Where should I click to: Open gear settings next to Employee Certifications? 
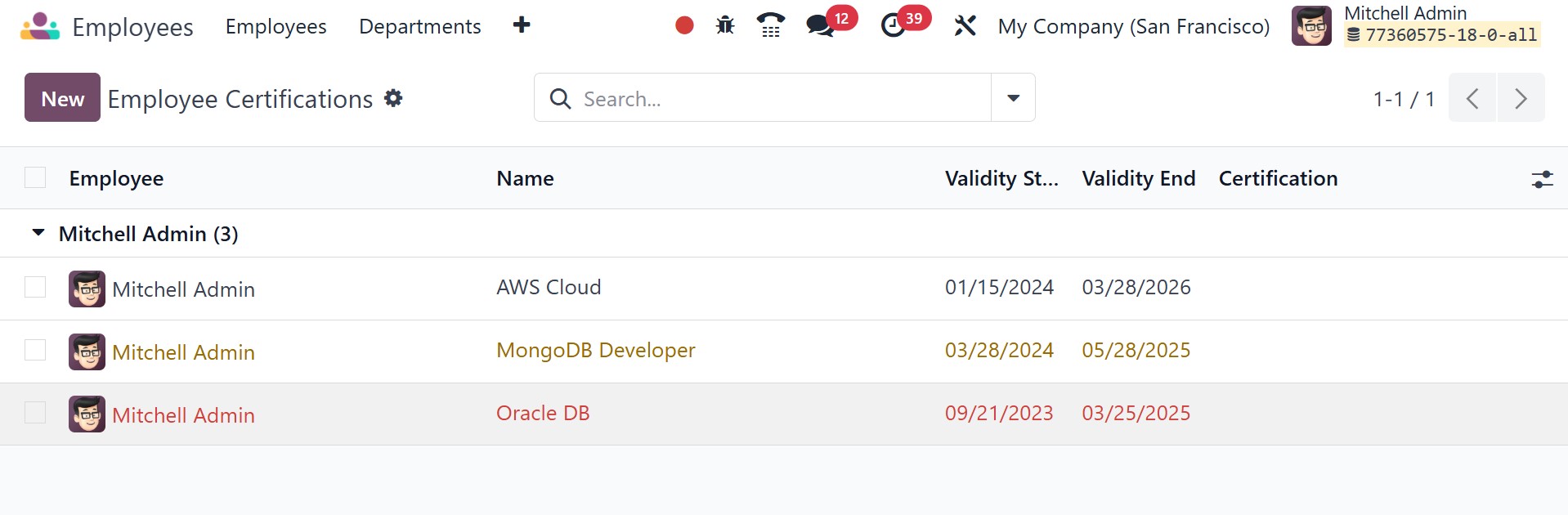(x=393, y=99)
